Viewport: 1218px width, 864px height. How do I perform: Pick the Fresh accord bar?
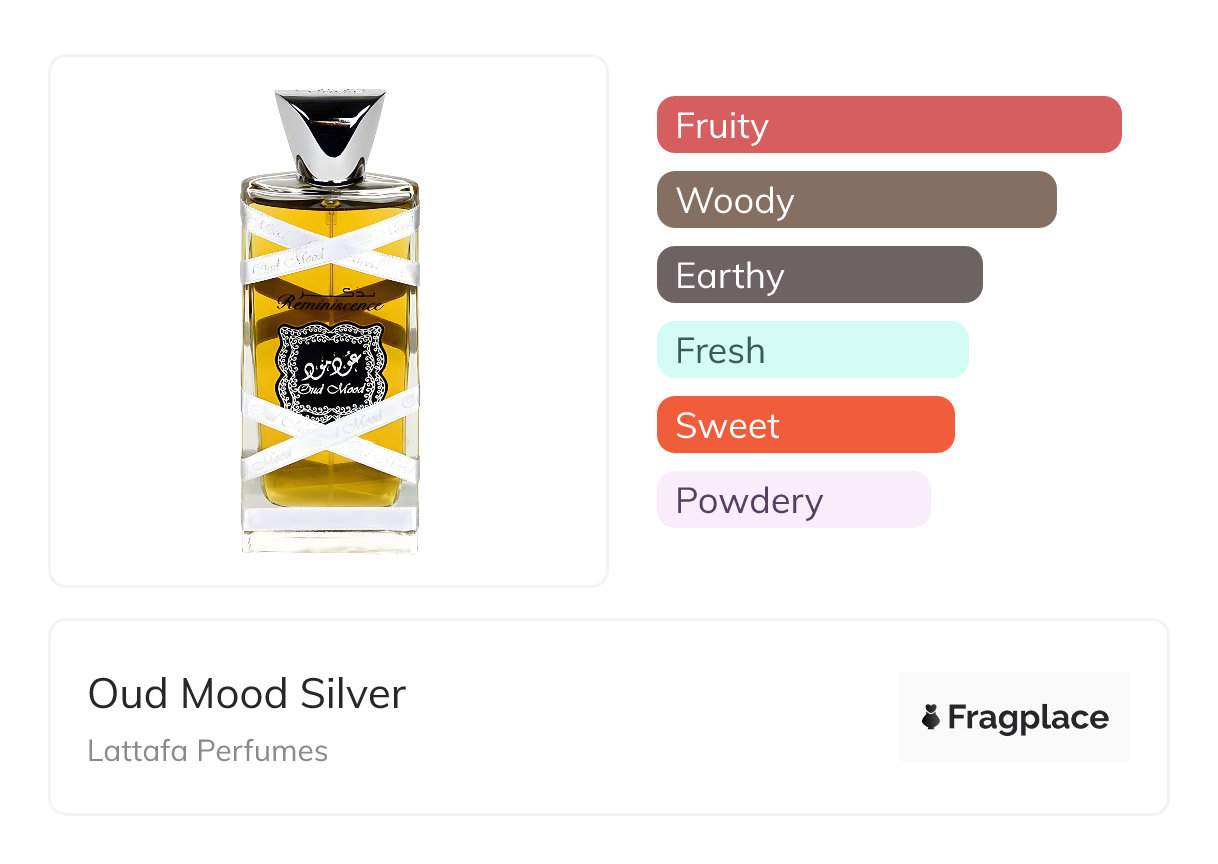(812, 350)
